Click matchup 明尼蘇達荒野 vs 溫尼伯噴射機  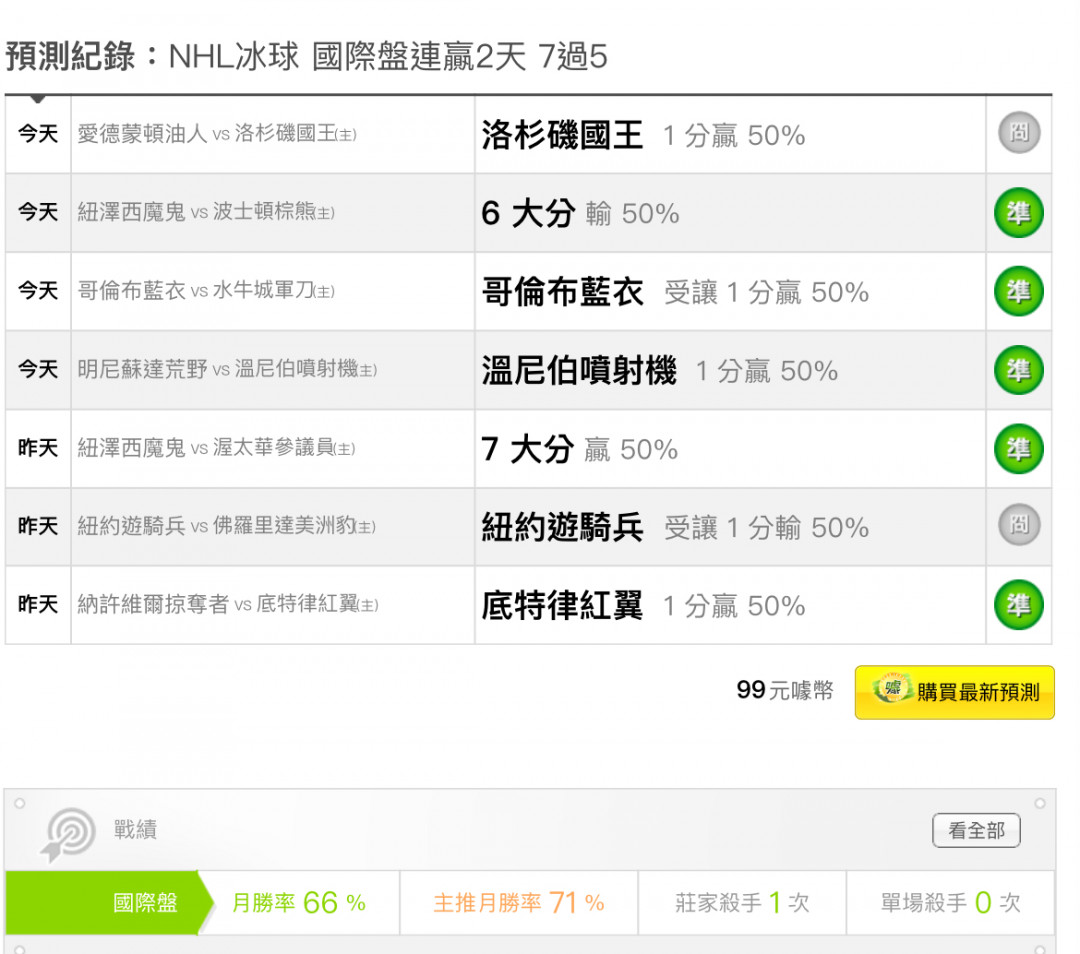pos(227,369)
